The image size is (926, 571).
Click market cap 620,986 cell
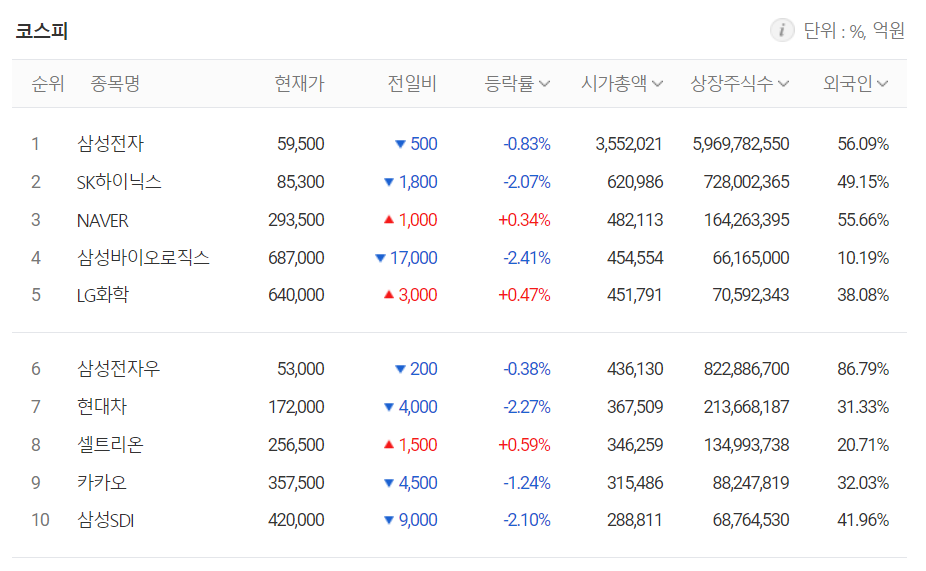tap(635, 182)
